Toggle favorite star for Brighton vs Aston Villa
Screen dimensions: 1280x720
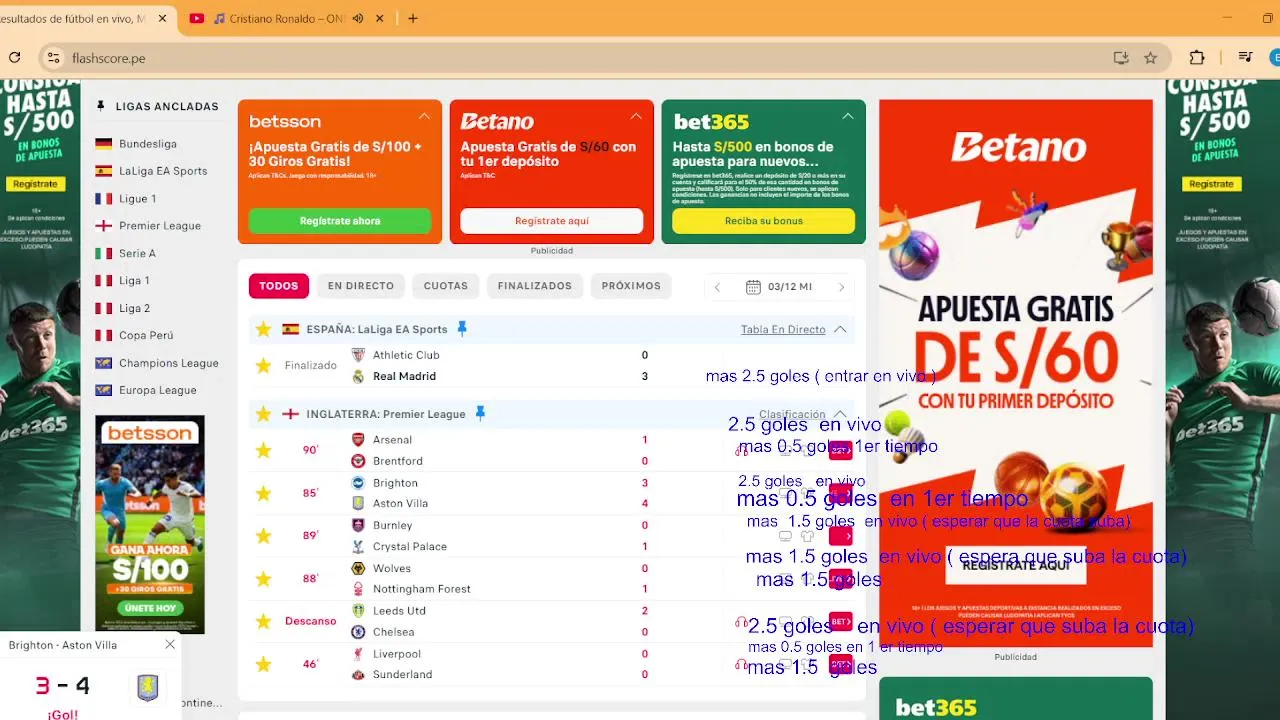[263, 493]
